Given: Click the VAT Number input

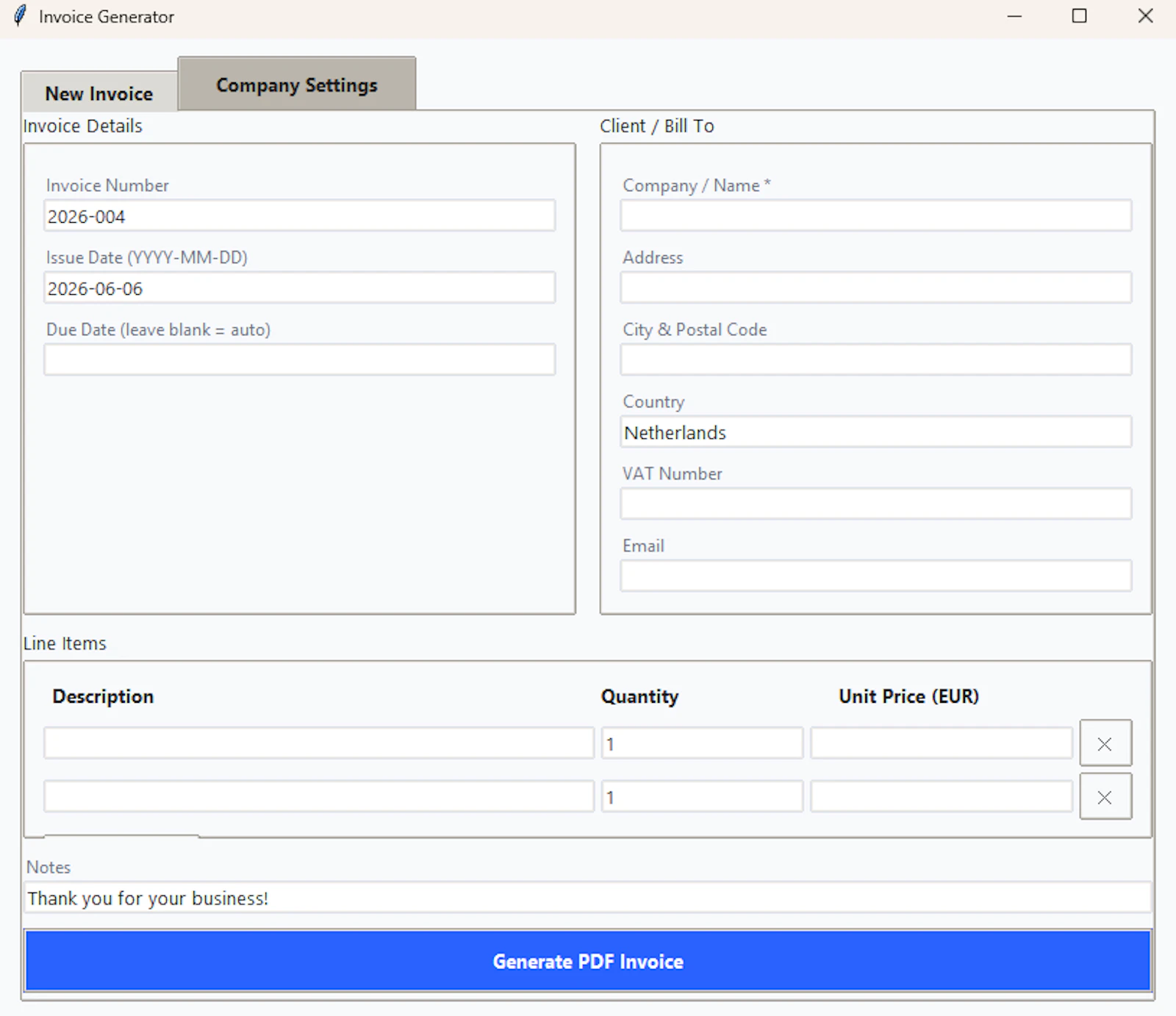Looking at the screenshot, I should point(876,504).
